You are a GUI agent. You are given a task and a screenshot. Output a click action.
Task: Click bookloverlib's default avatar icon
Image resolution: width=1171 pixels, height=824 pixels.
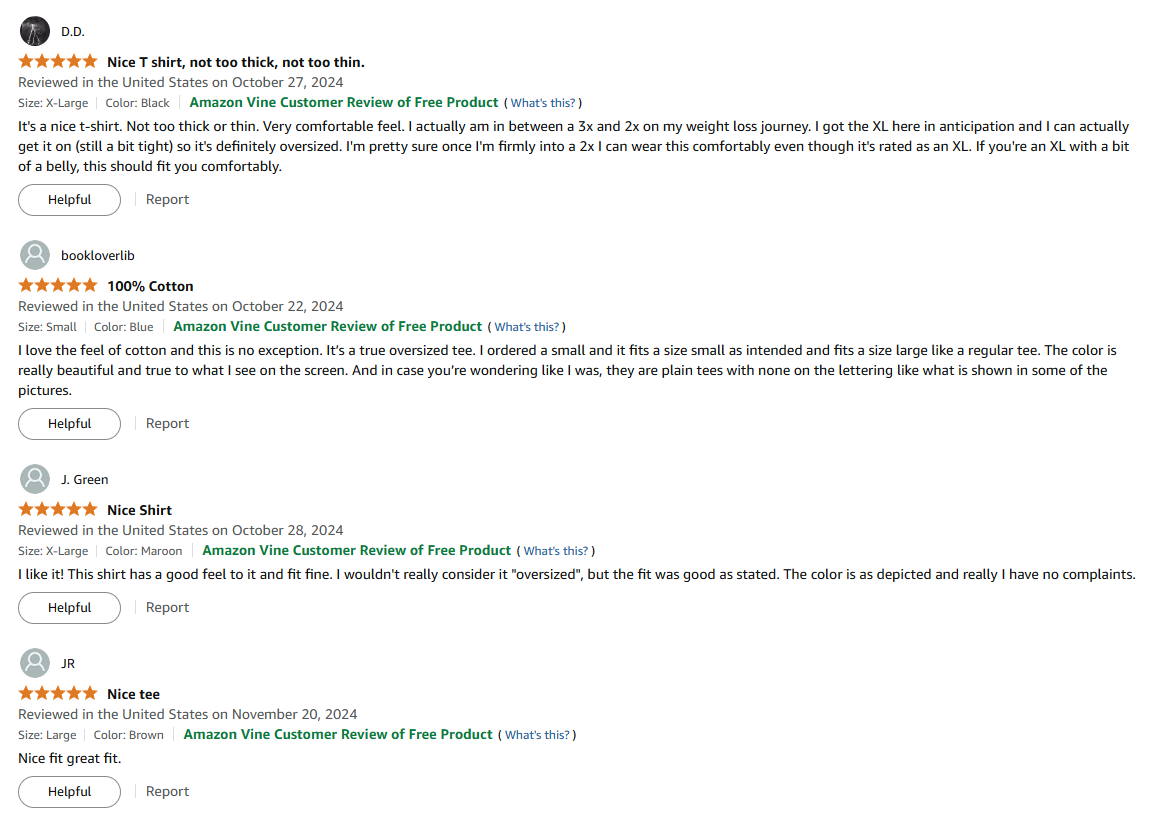click(34, 255)
